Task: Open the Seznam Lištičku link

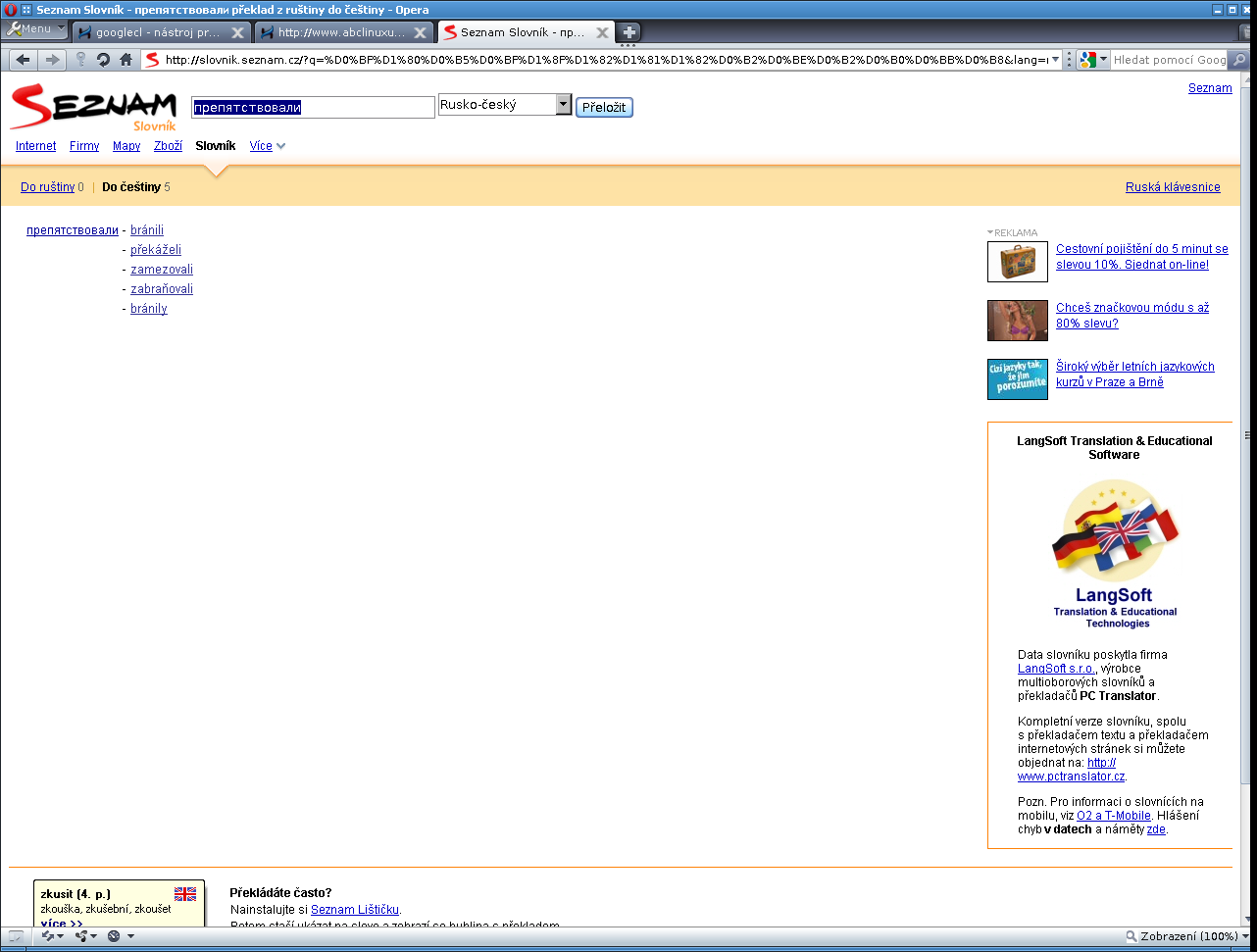Action: 355,910
